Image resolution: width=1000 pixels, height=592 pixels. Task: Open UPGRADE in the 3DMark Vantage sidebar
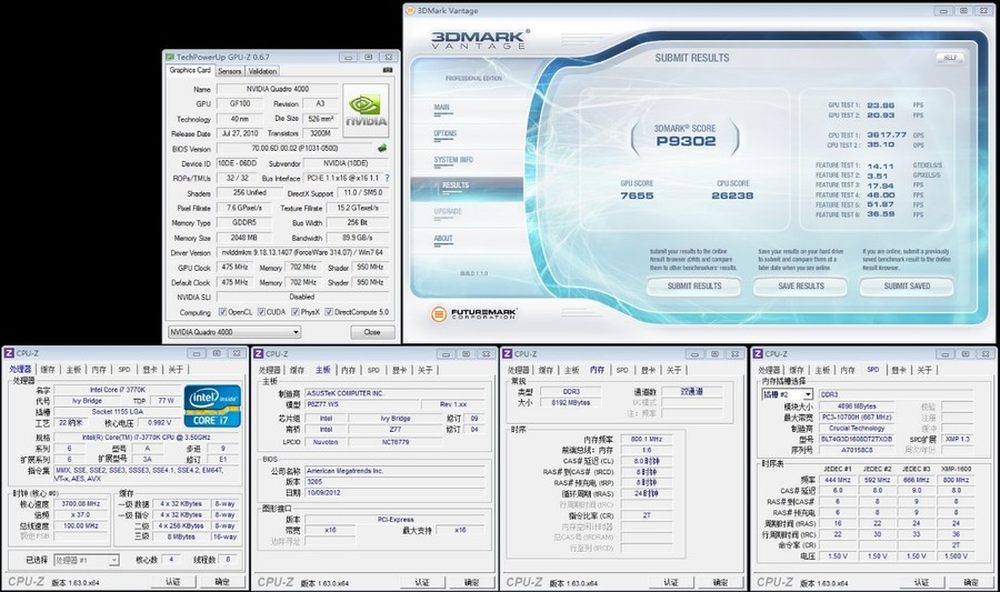coord(448,212)
